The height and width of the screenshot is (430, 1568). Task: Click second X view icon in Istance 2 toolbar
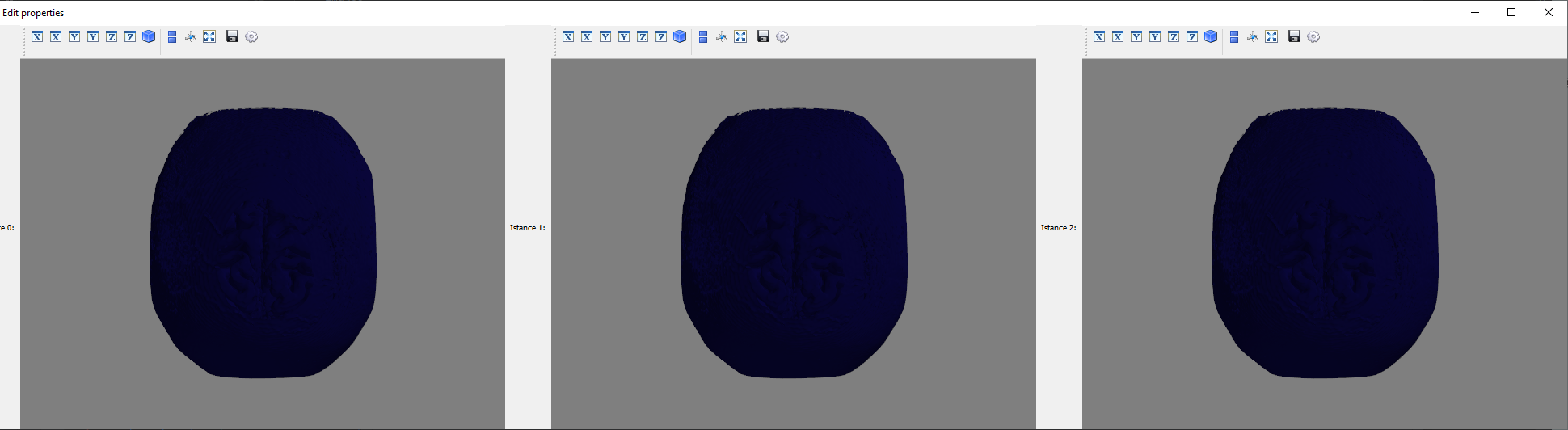tap(1118, 36)
